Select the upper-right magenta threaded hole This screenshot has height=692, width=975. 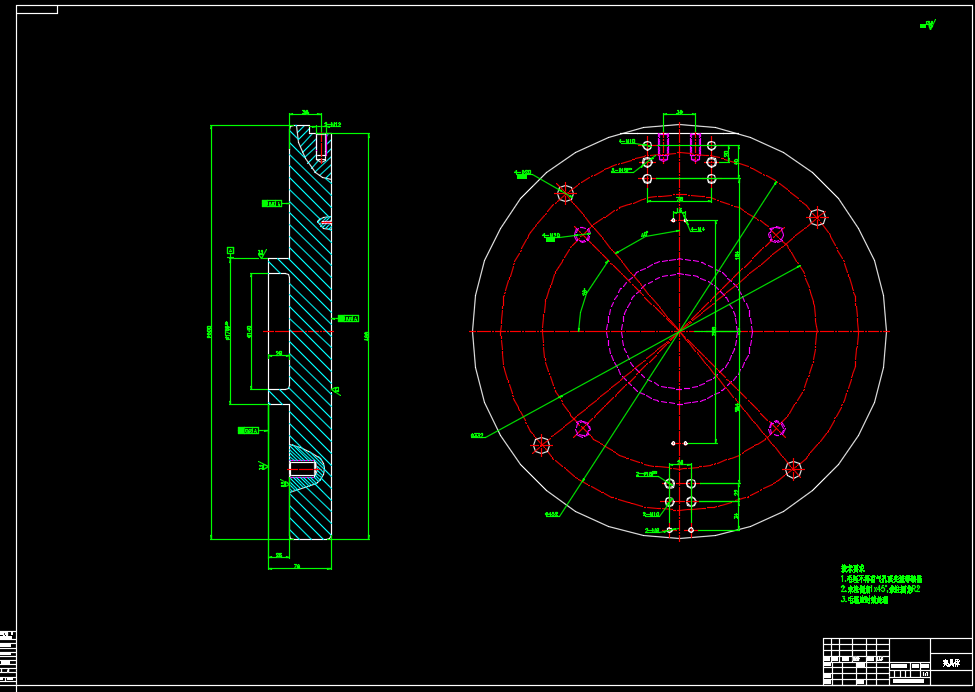pyautogui.click(x=776, y=234)
